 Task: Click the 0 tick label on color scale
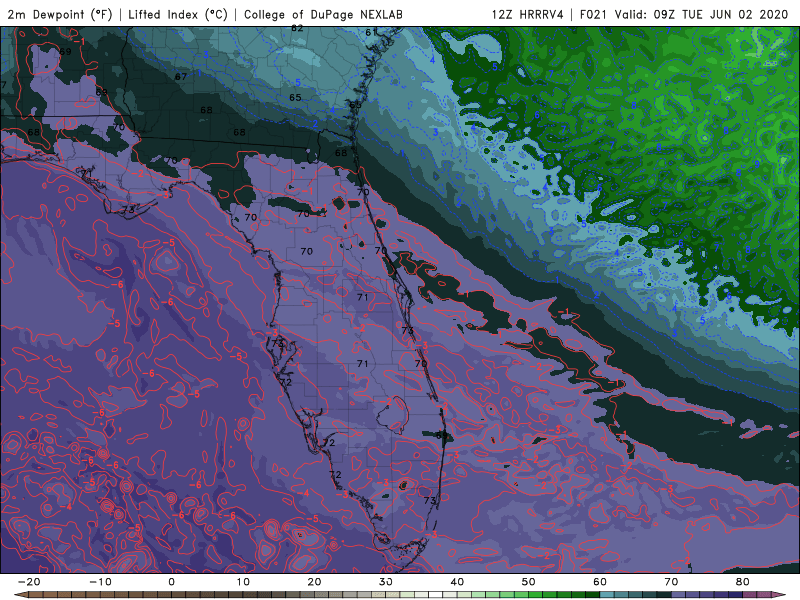[171, 582]
